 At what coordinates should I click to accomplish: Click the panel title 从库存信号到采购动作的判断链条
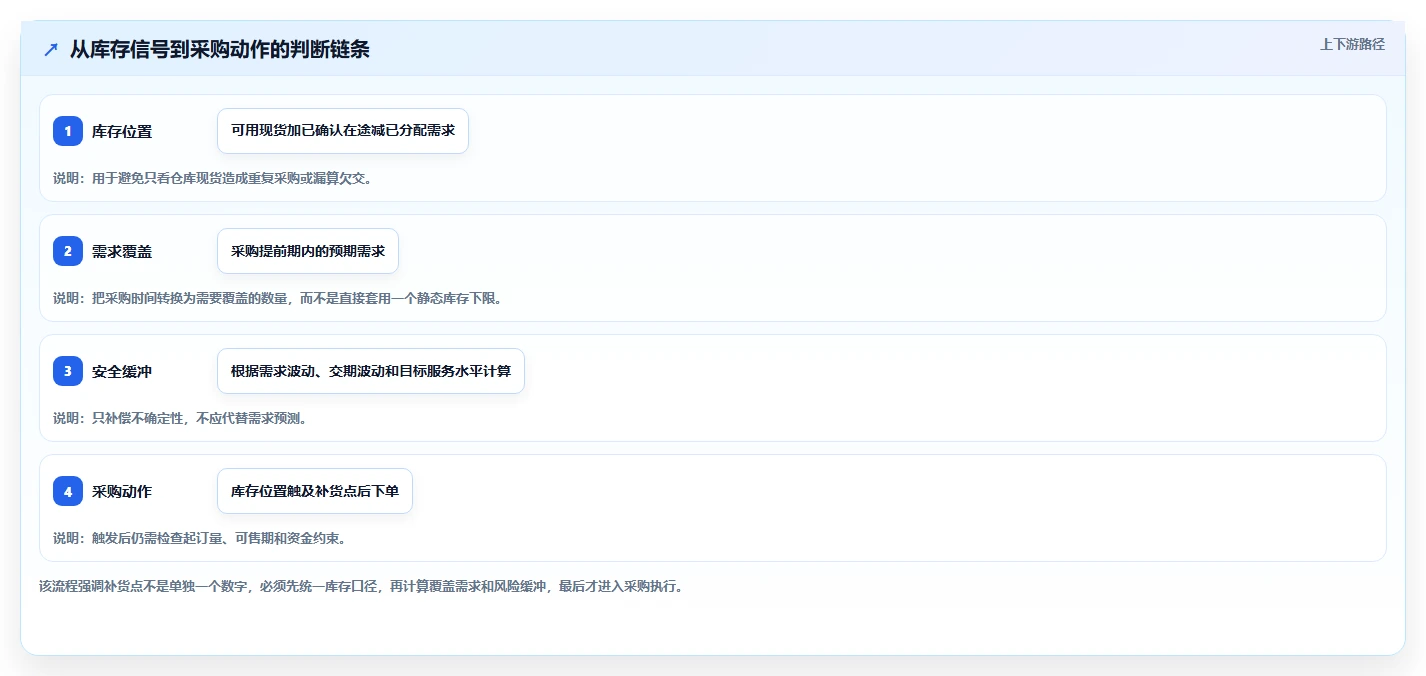click(220, 49)
